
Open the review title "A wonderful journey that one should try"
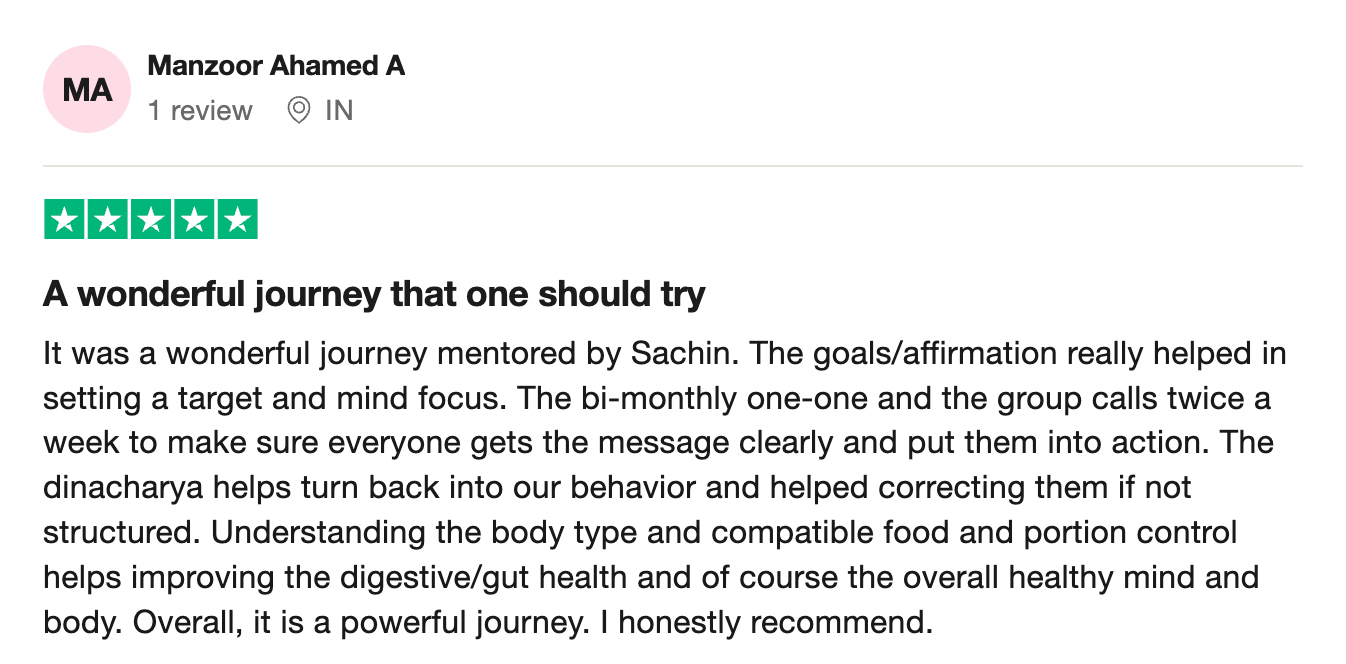tap(374, 295)
